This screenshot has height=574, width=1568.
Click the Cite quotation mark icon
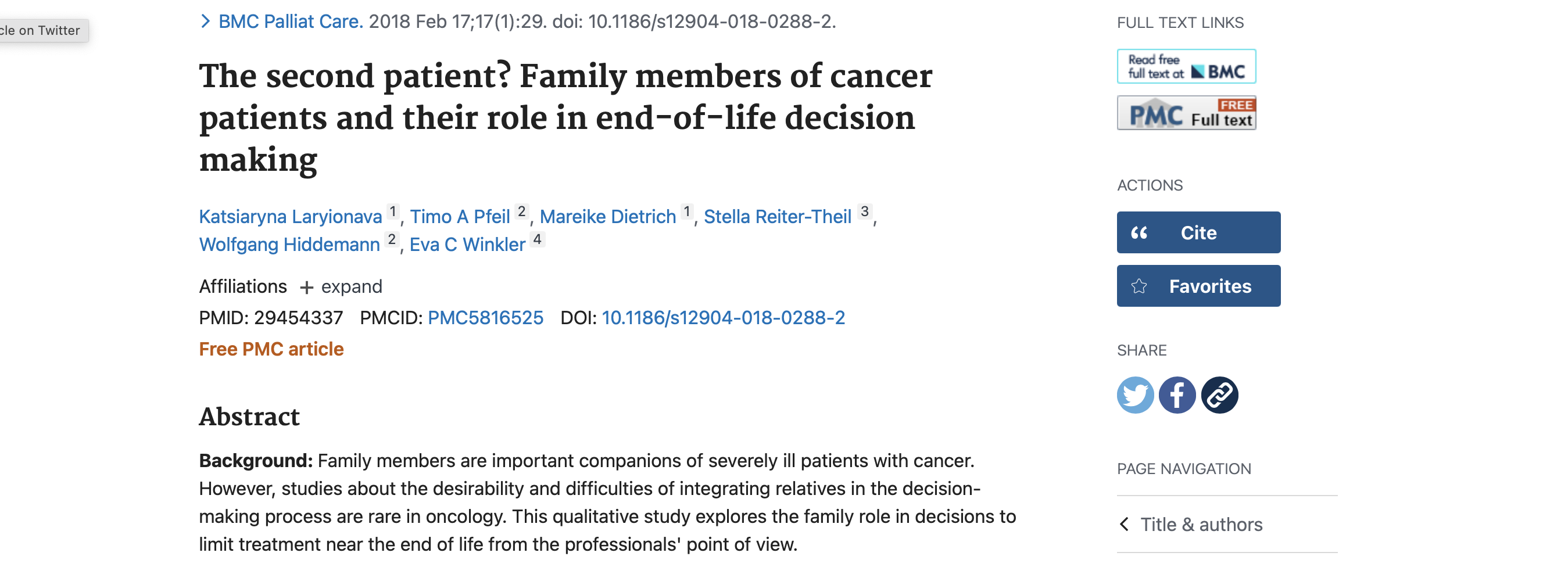[1139, 232]
